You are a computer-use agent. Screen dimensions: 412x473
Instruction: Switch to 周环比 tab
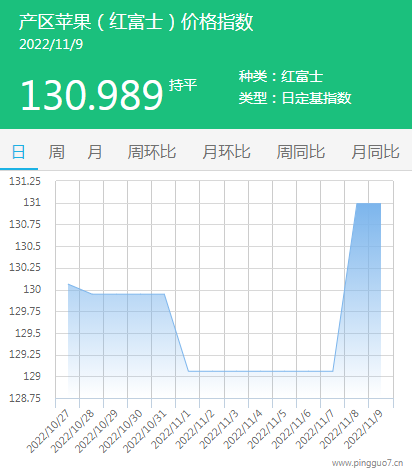click(x=152, y=152)
